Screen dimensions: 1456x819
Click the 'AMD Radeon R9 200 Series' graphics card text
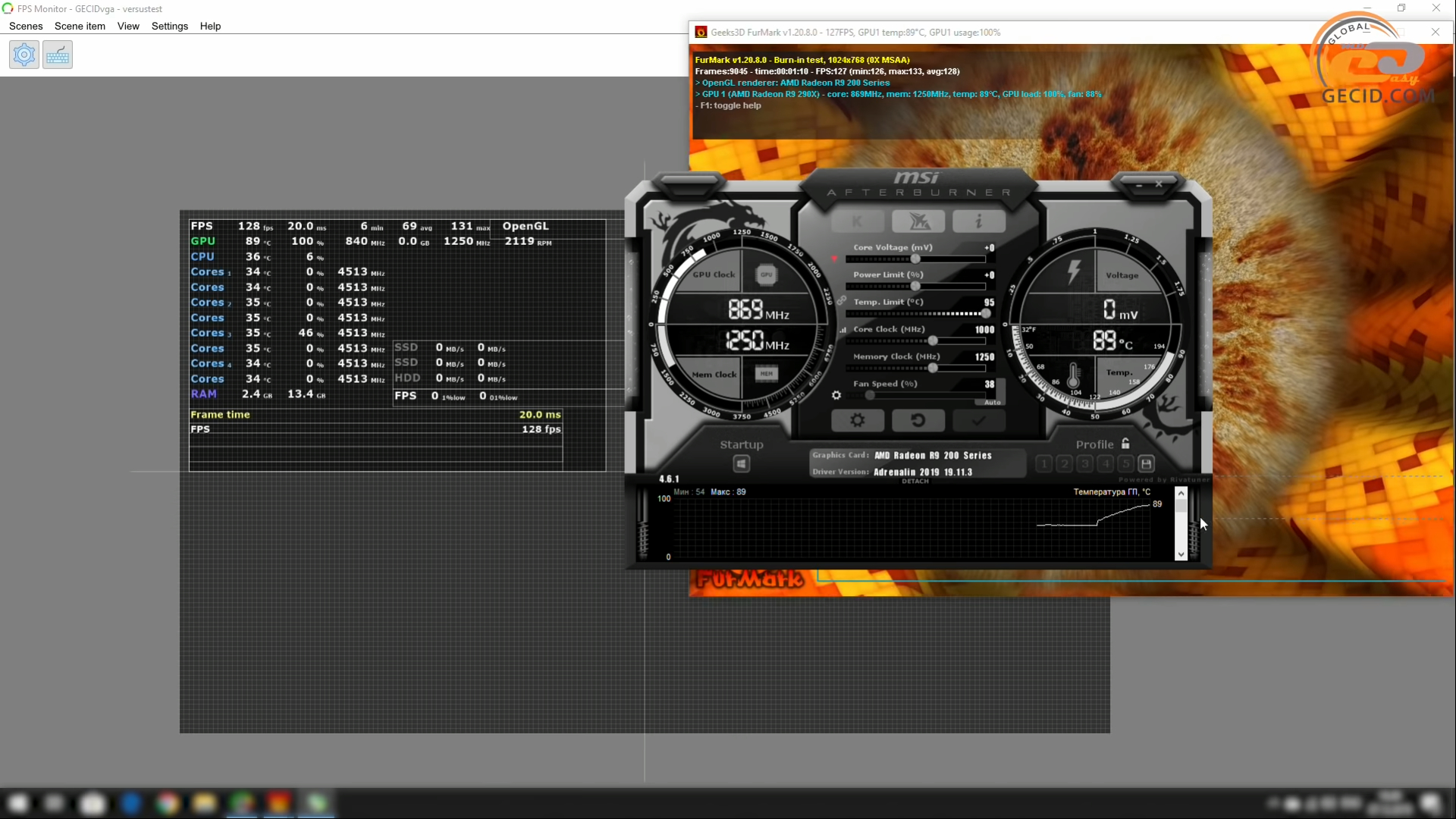click(x=933, y=456)
